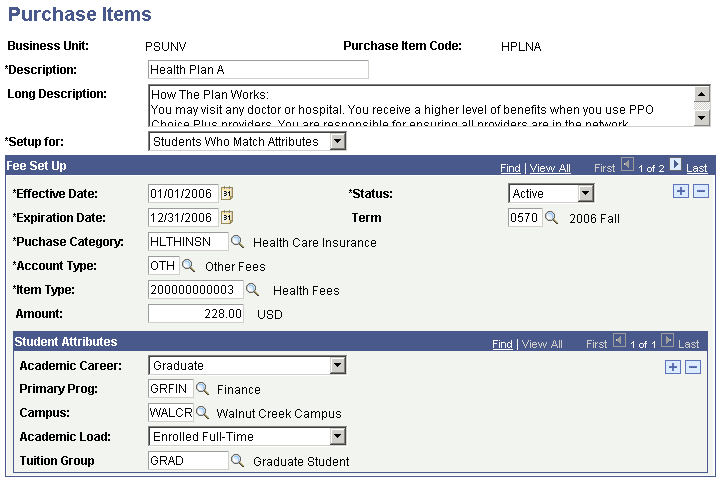Click Find link in Fee Set Up header

[x=510, y=168]
